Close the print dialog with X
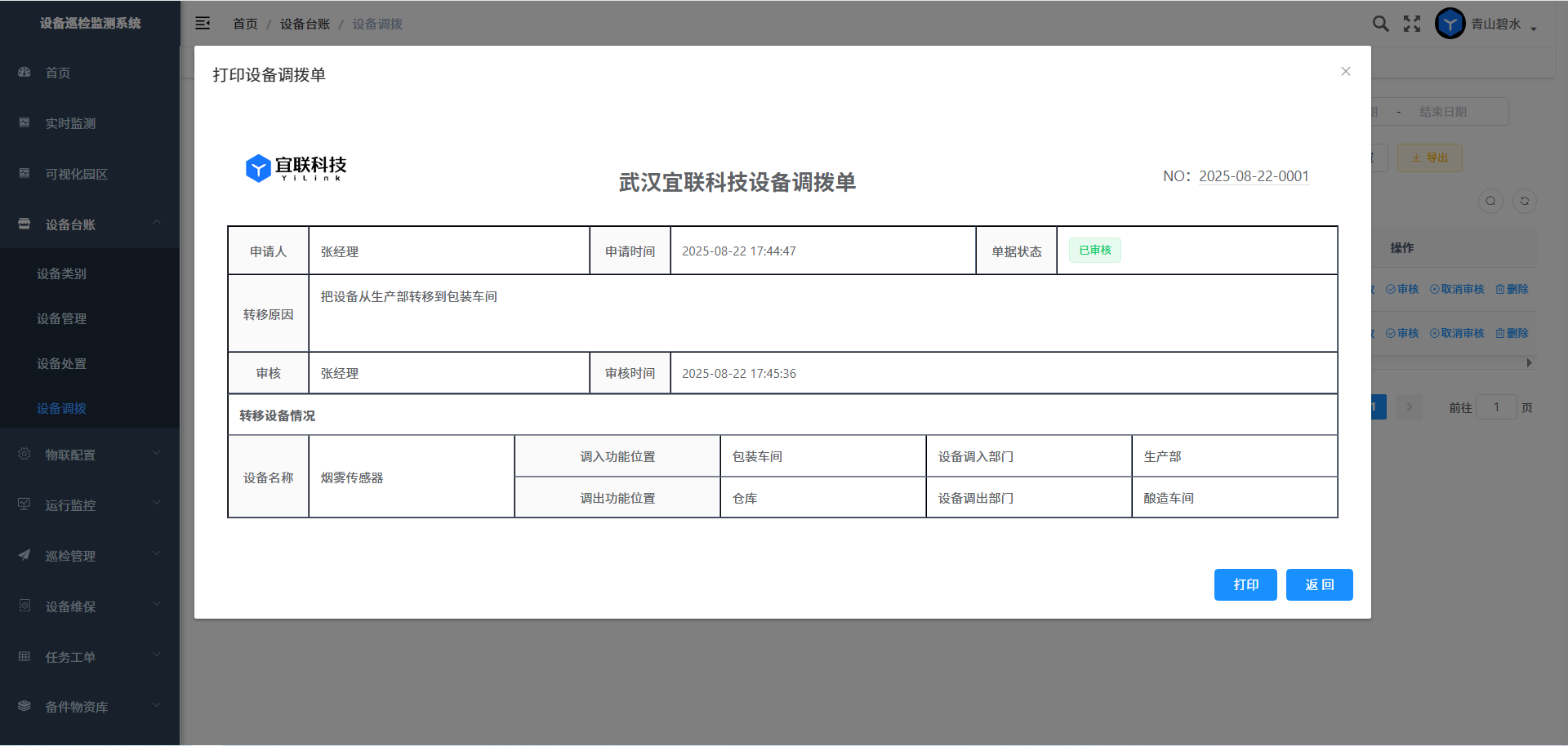Screen dimensions: 1568x746 (x=1346, y=72)
